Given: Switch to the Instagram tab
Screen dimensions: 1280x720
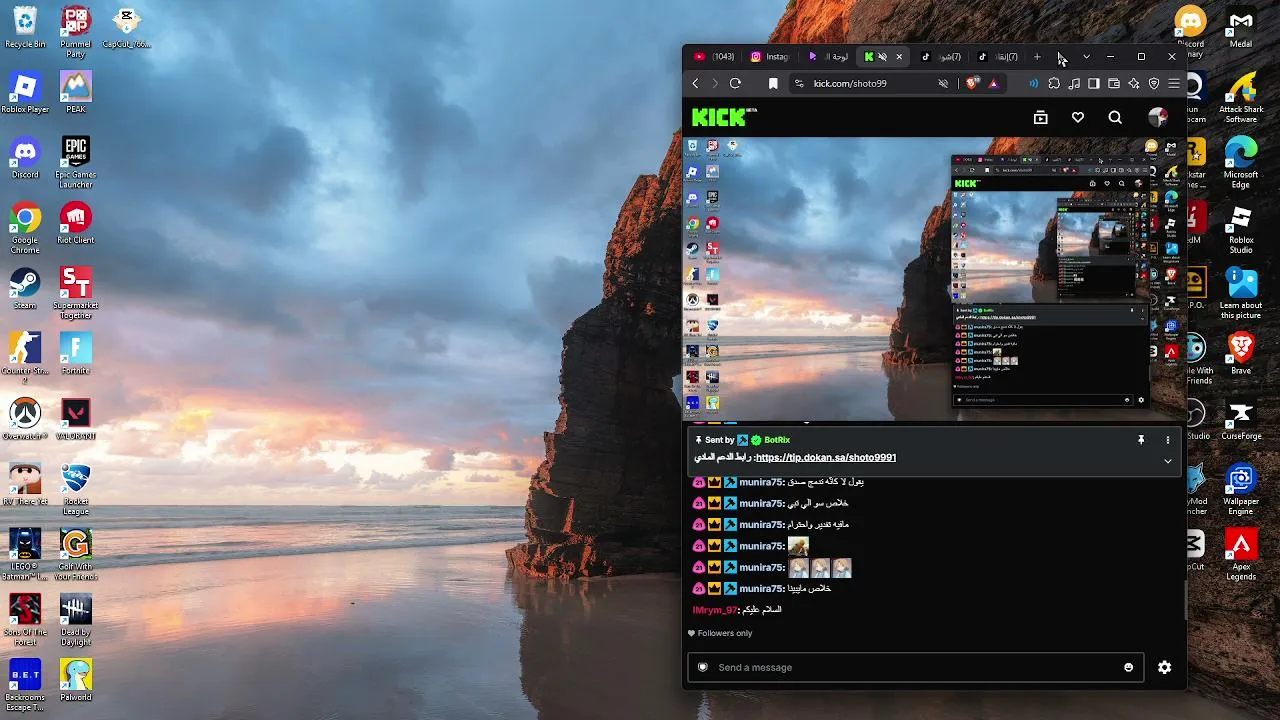Looking at the screenshot, I should tap(770, 57).
